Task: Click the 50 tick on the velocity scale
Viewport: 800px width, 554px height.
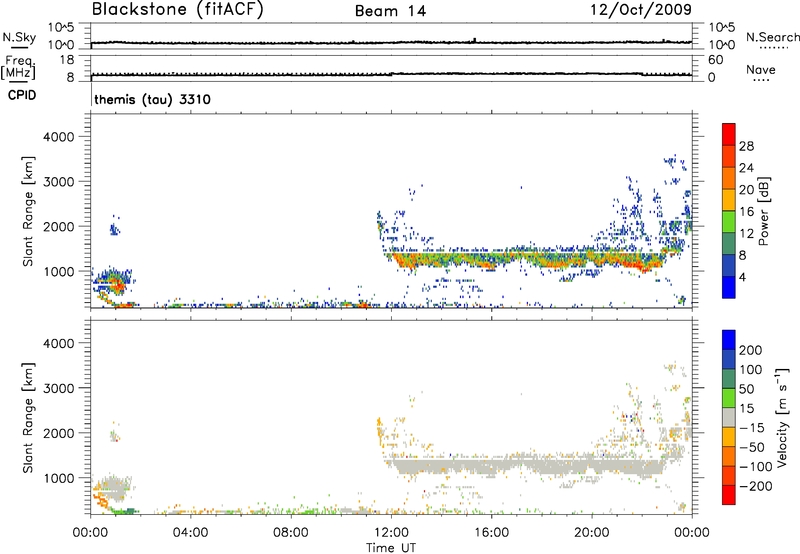Action: click(x=746, y=389)
